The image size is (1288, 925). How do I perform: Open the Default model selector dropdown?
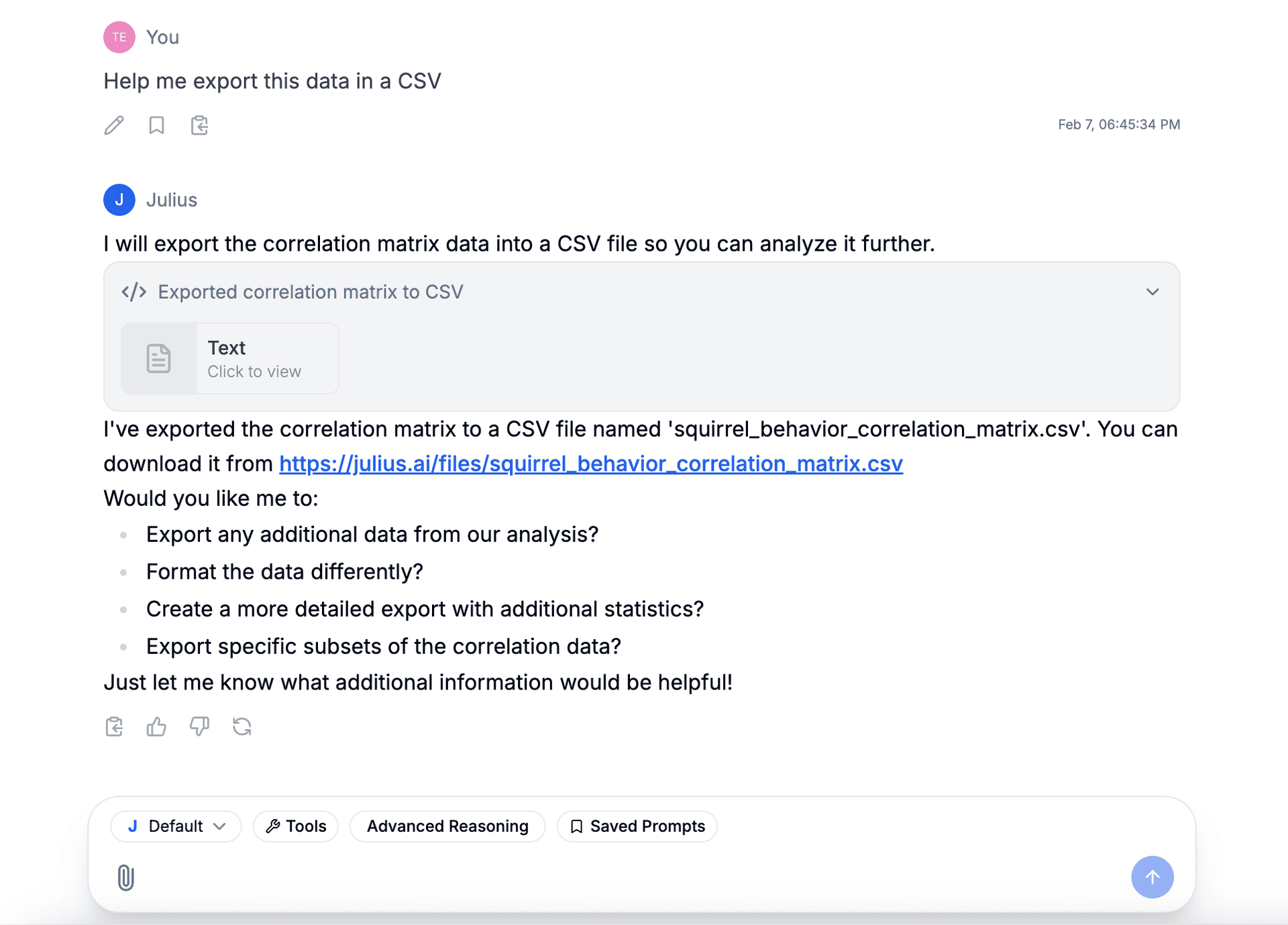176,826
